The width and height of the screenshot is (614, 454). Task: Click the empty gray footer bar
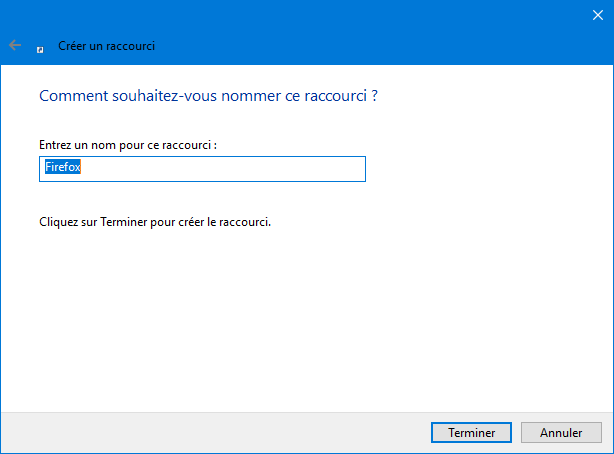tap(215, 432)
